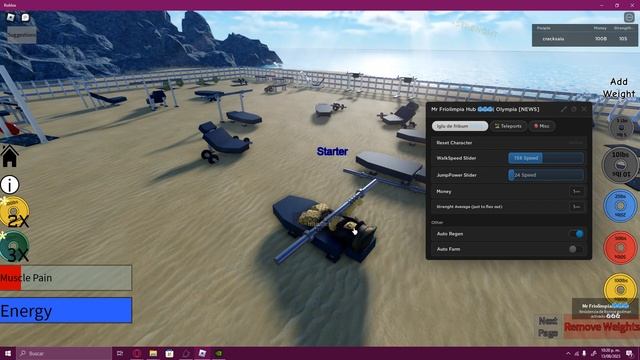Image resolution: width=640 pixels, height=360 pixels.
Task: Click the Add Weight label
Action: [x=619, y=88]
